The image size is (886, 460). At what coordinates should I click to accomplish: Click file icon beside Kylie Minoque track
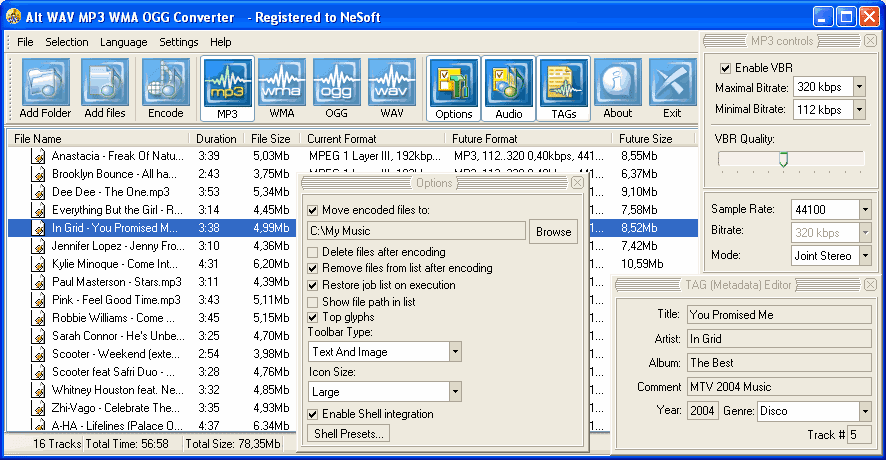coord(38,264)
